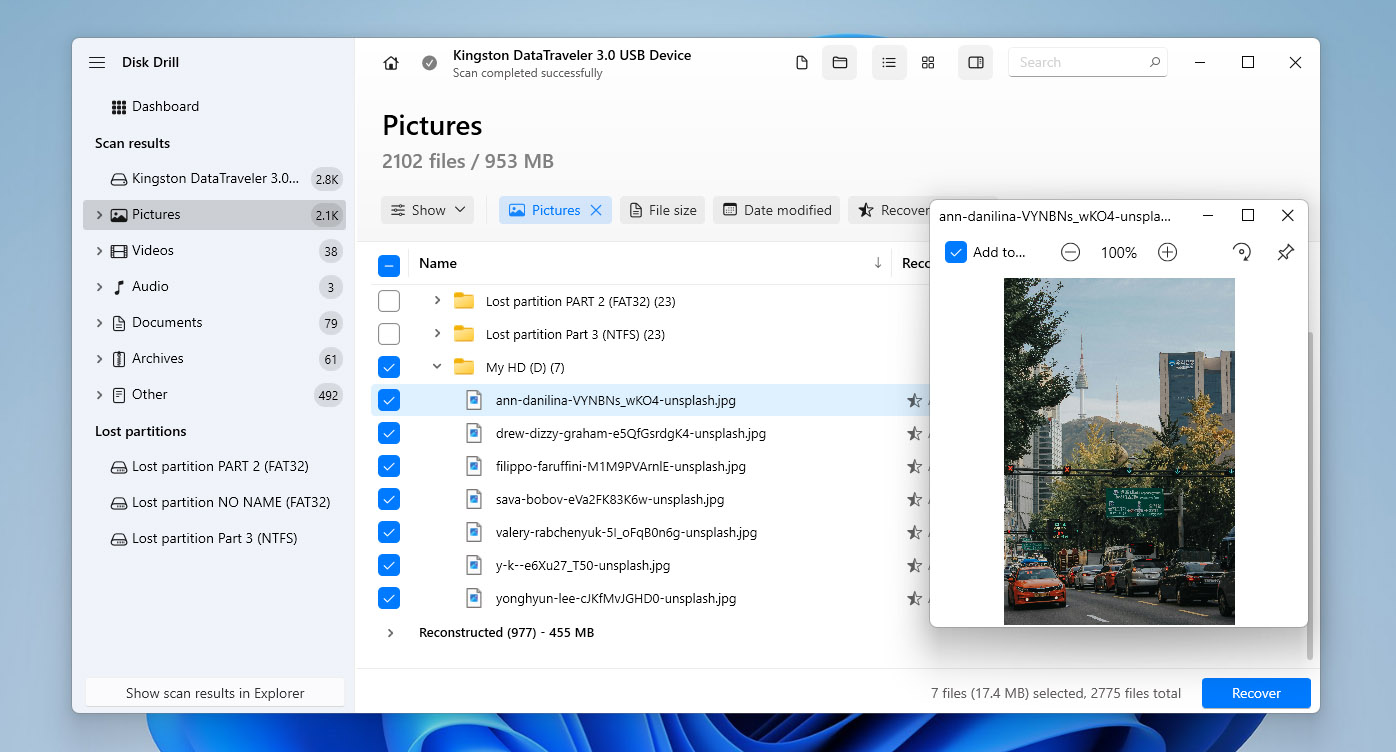The height and width of the screenshot is (752, 1396).
Task: Toggle the preview side panel icon
Action: [x=976, y=63]
